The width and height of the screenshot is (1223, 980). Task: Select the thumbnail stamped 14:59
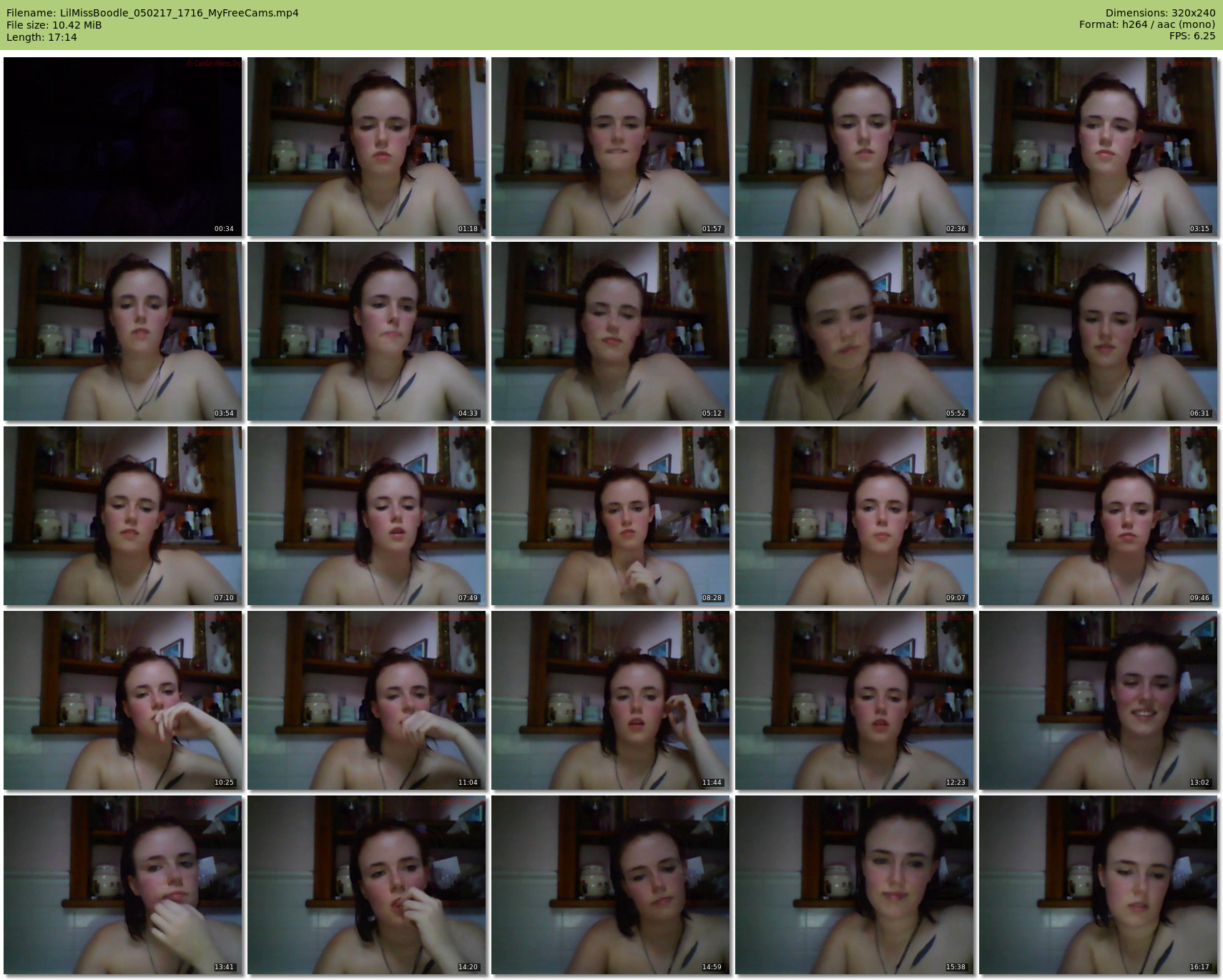point(611,885)
